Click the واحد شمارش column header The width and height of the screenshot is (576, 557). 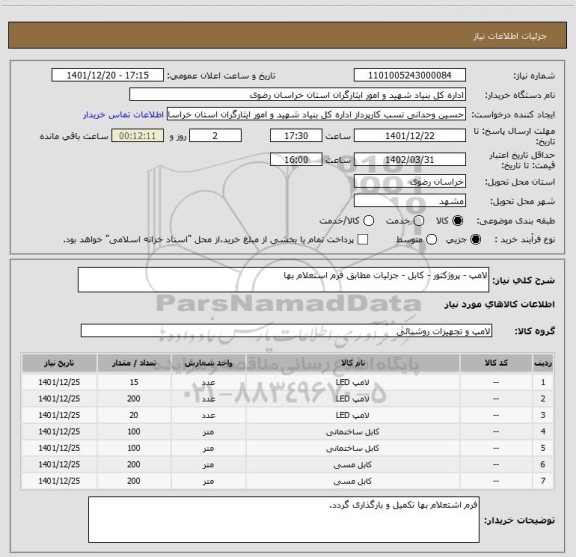[x=208, y=363]
